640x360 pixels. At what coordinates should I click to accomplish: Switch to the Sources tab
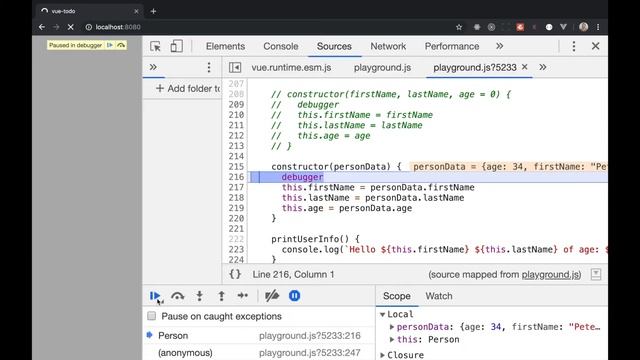(x=334, y=47)
